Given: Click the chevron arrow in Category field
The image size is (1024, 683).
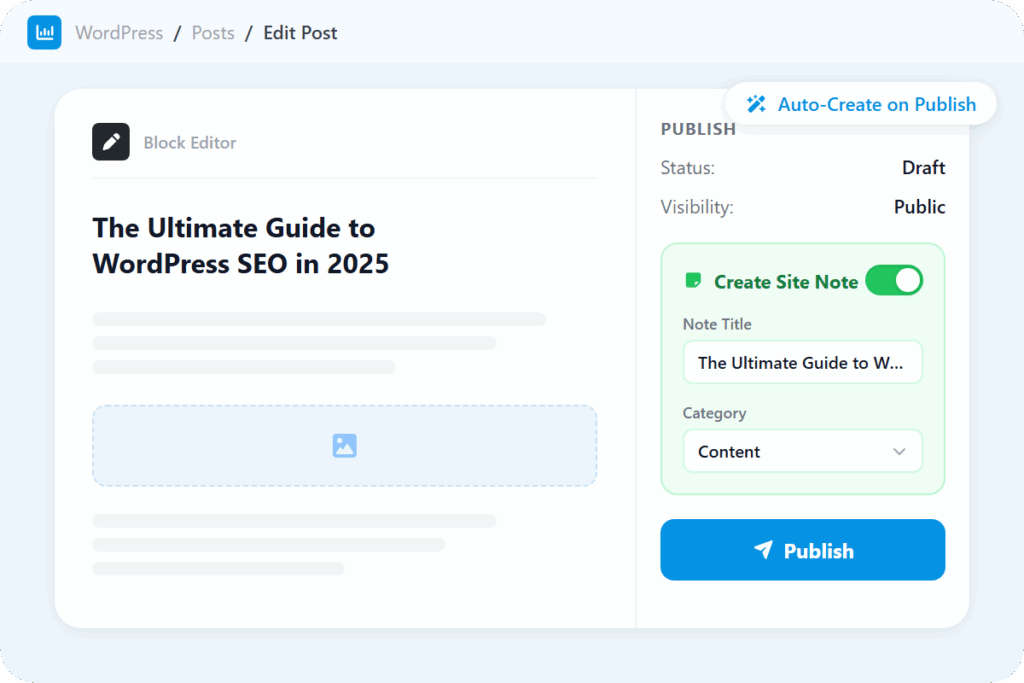Looking at the screenshot, I should (899, 451).
